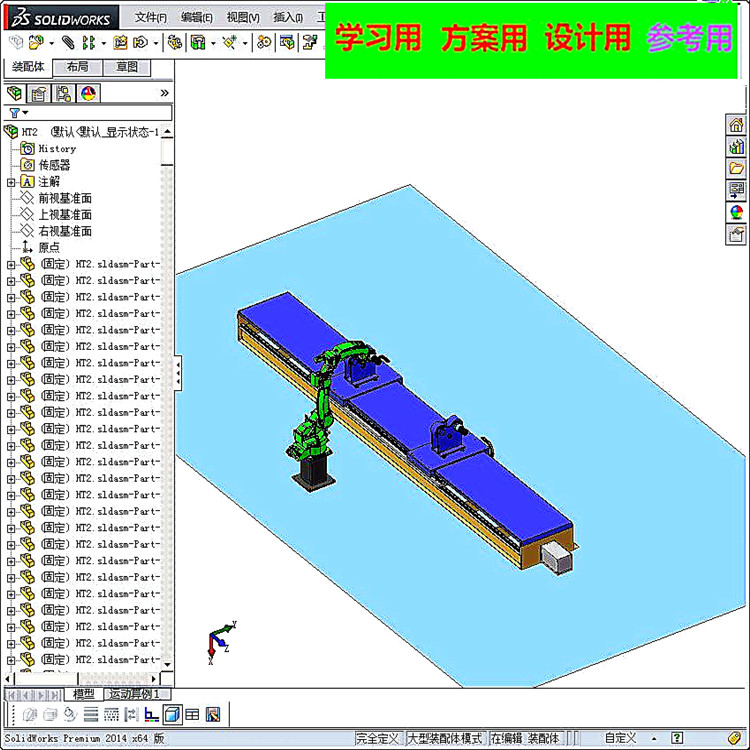Expand manager panel tabs with » chevron
The height and width of the screenshot is (750, 750).
click(x=164, y=93)
